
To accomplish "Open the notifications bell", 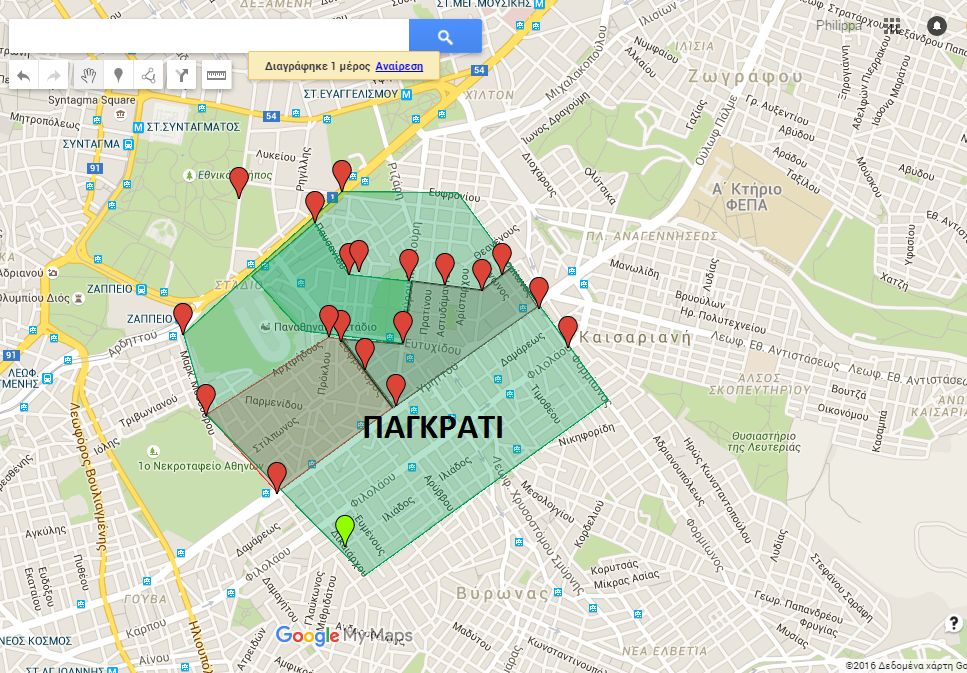I will 936,25.
